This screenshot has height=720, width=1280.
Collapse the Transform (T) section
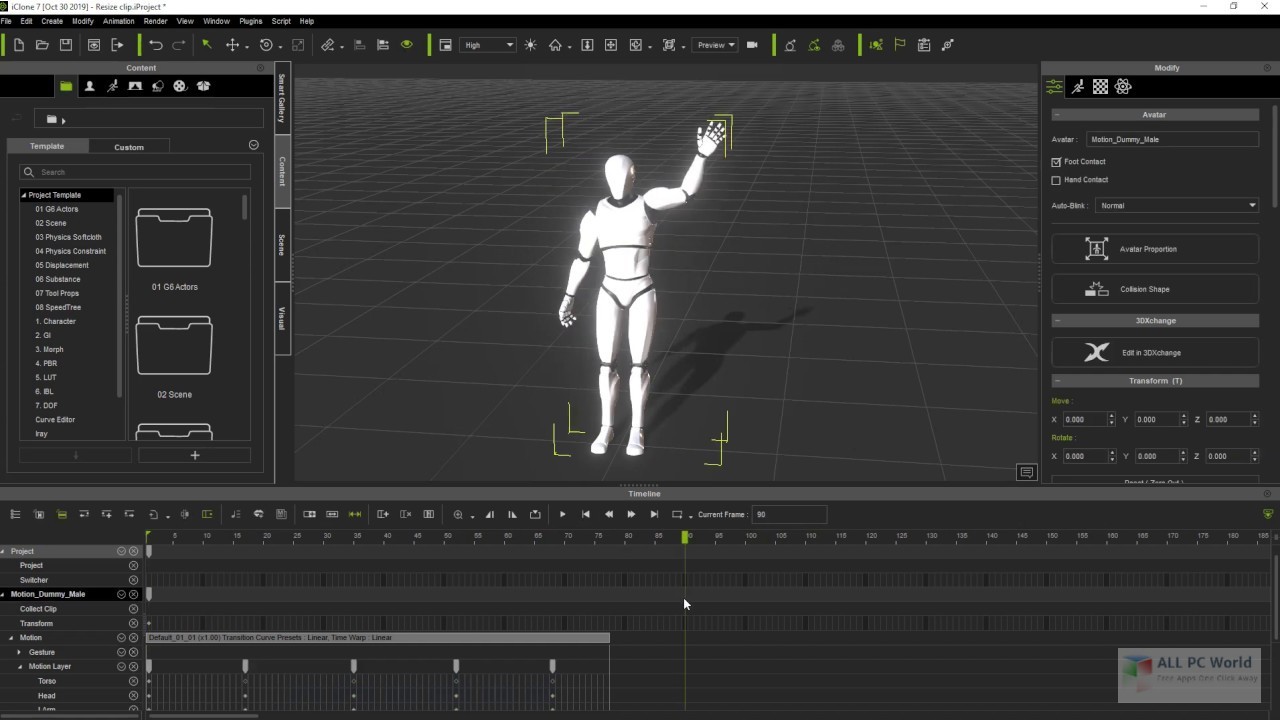[1057, 381]
